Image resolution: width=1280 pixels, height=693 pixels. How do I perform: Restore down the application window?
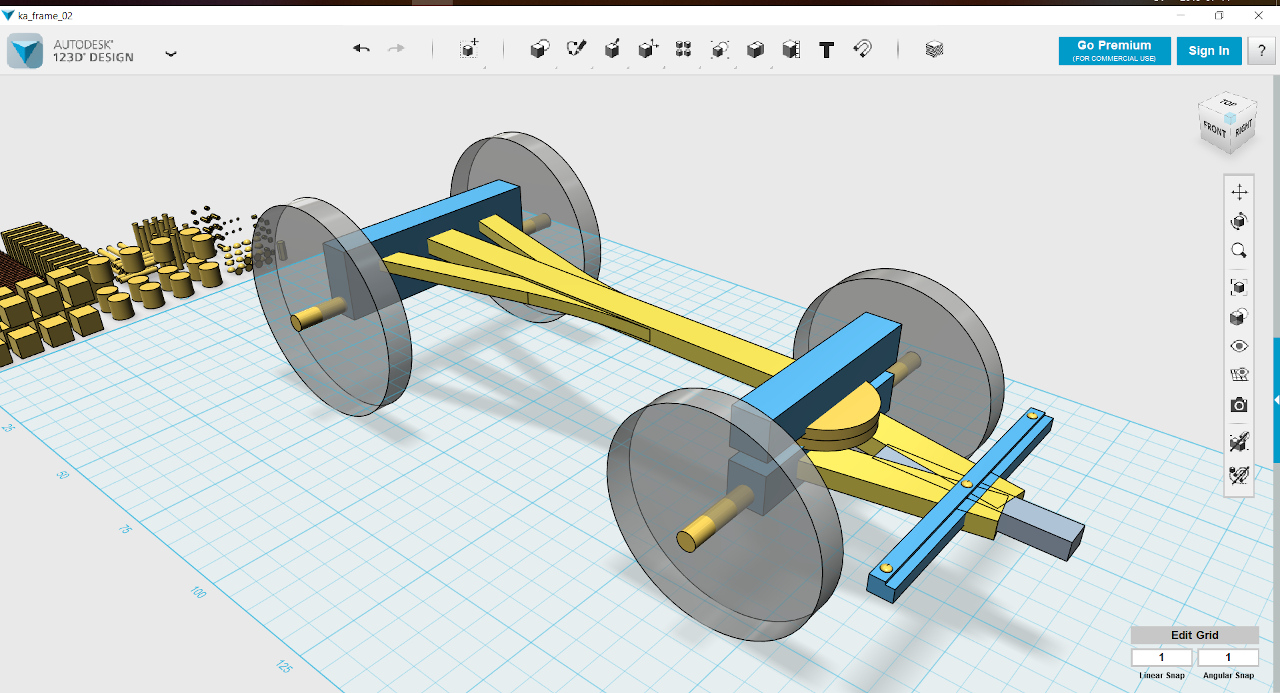[1219, 15]
